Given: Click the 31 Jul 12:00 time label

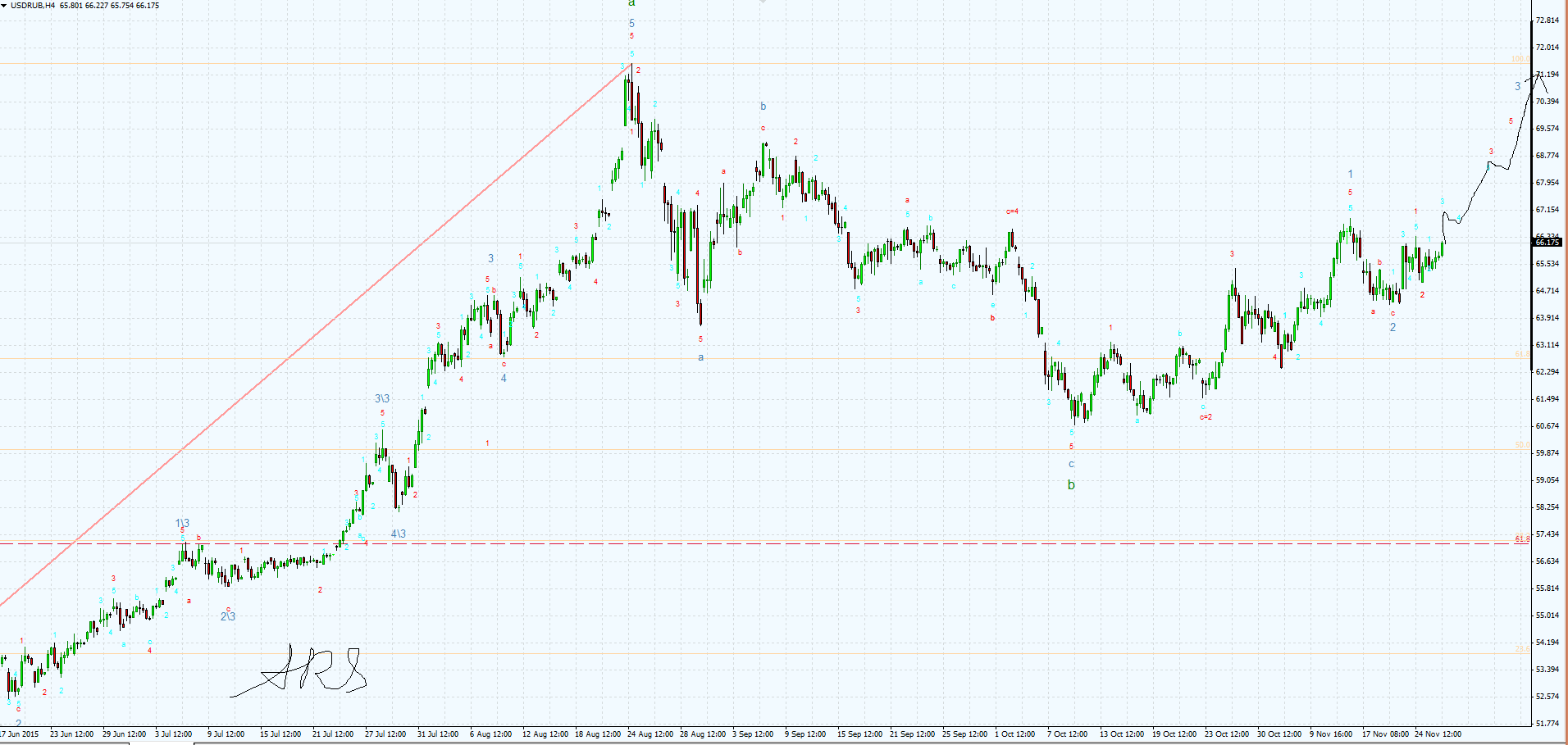Looking at the screenshot, I should [x=438, y=734].
